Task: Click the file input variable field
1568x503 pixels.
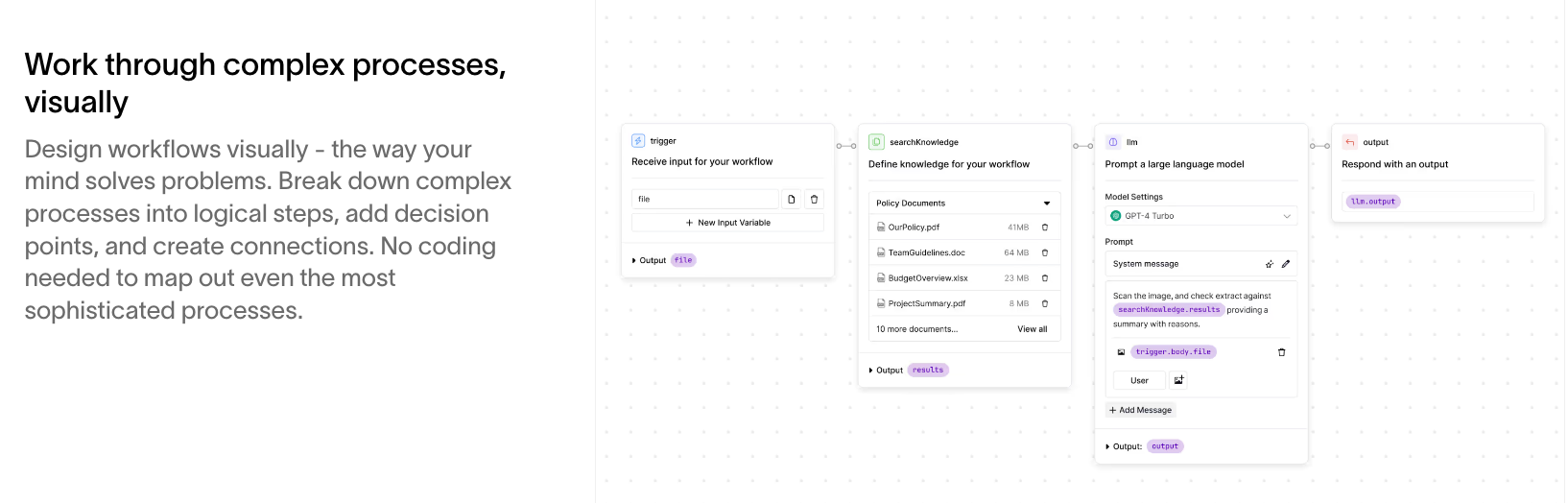Action: pyautogui.click(x=705, y=199)
